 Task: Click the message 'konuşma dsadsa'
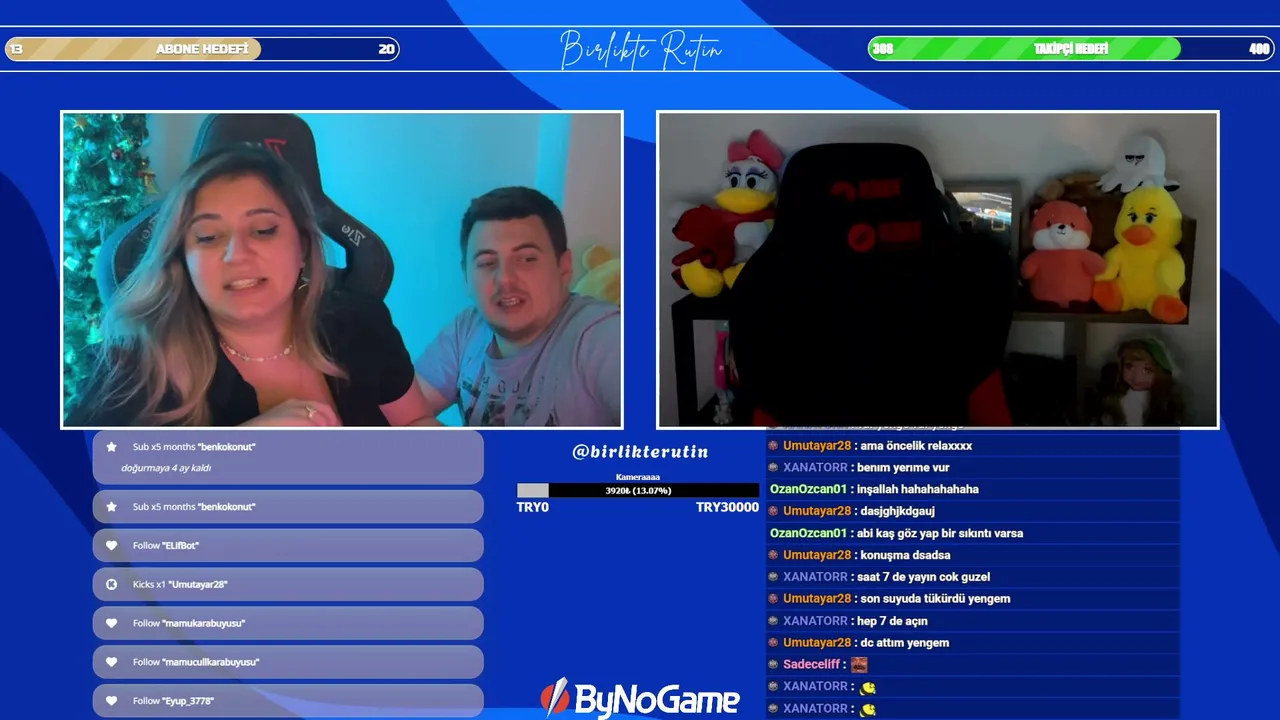pyautogui.click(x=905, y=555)
